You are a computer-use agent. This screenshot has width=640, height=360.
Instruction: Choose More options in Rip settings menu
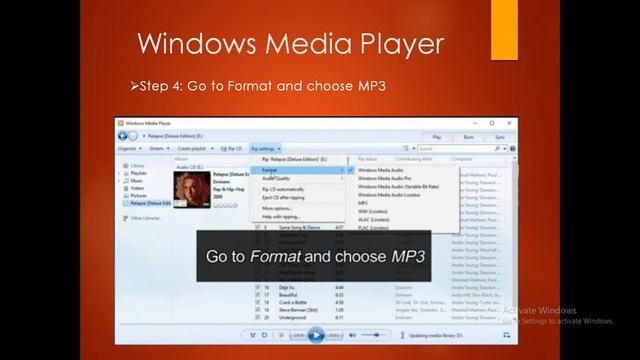click(298, 209)
